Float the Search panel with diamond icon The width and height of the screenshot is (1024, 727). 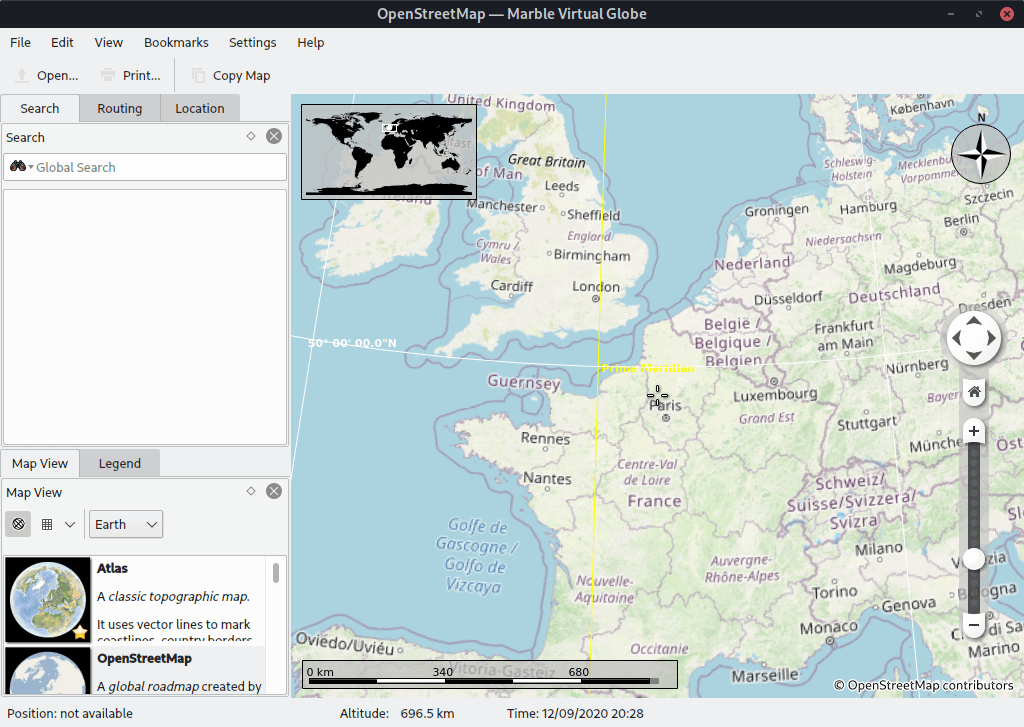click(251, 136)
